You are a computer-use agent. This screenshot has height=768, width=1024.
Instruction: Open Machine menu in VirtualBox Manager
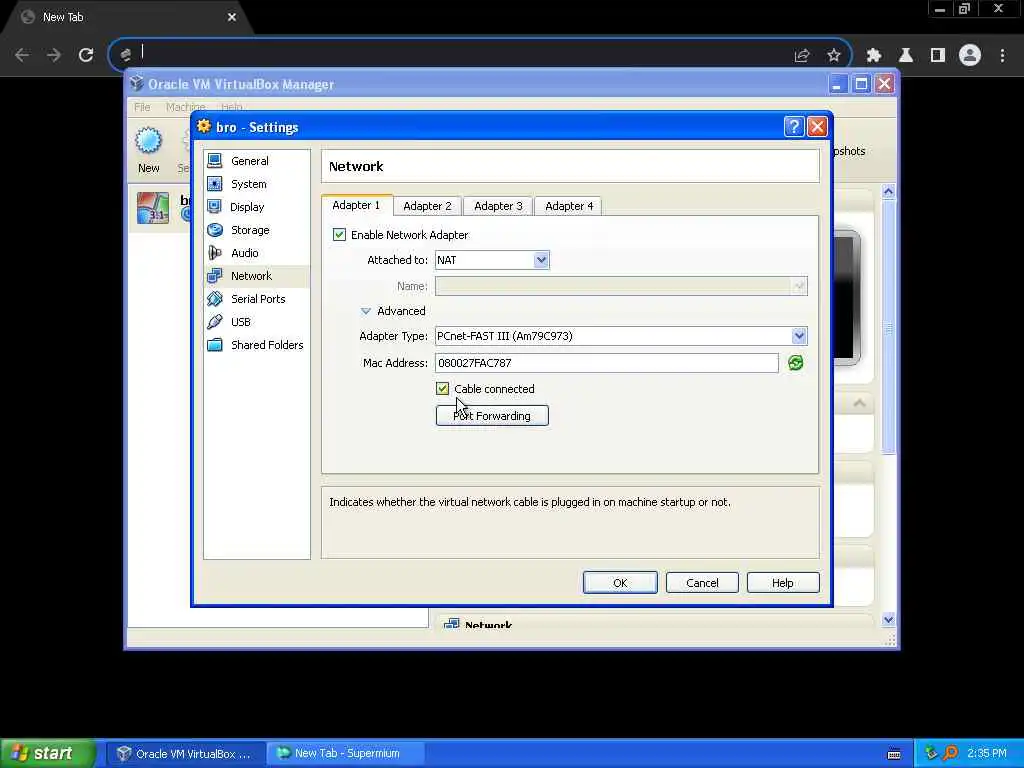tap(185, 107)
